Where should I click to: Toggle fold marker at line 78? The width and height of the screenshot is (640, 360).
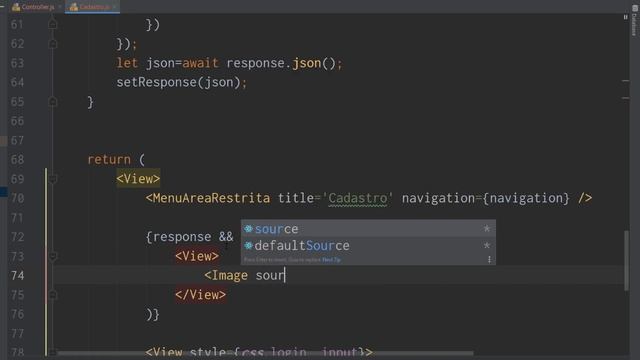[x=53, y=352]
